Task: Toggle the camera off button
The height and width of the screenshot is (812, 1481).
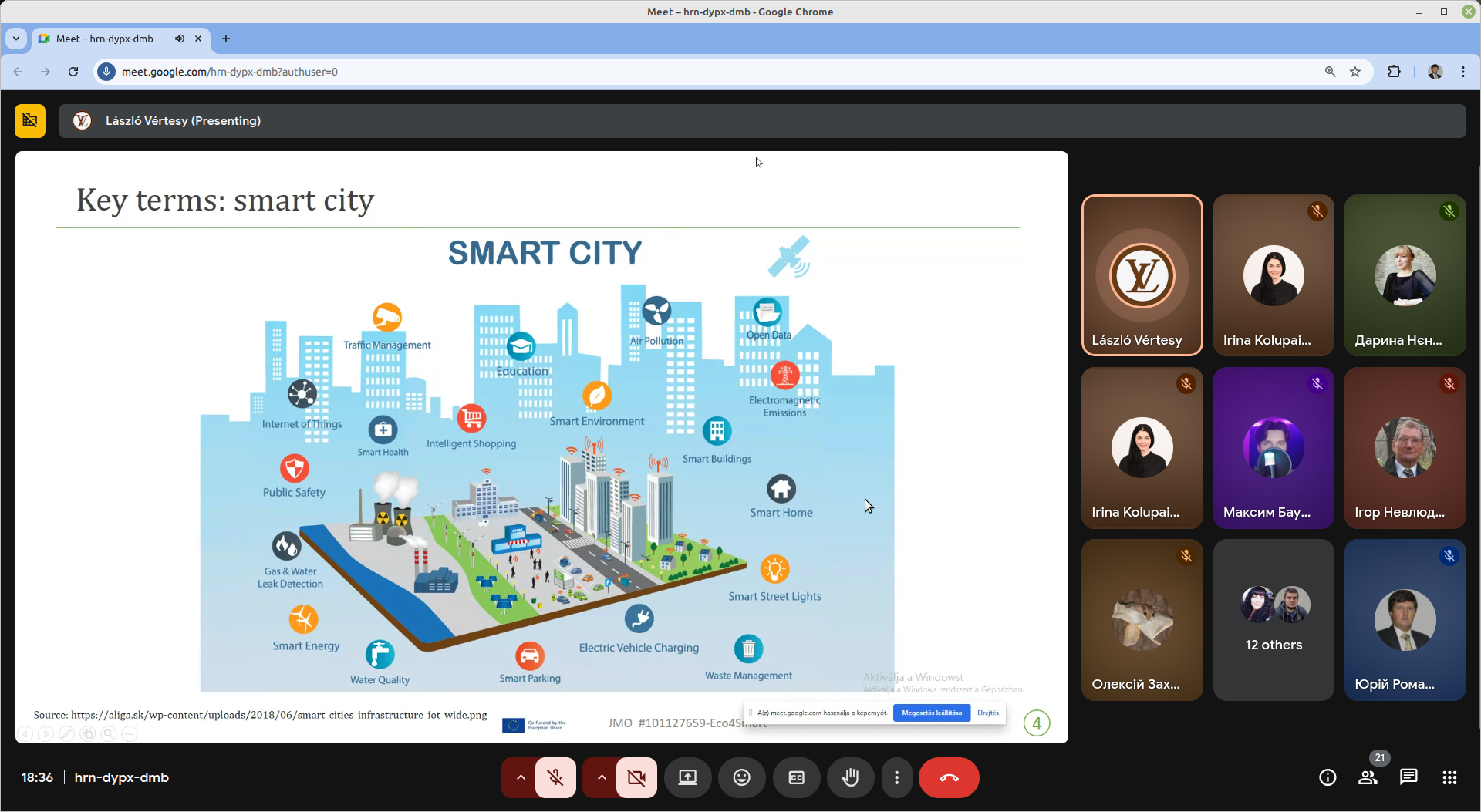Action: (x=636, y=777)
